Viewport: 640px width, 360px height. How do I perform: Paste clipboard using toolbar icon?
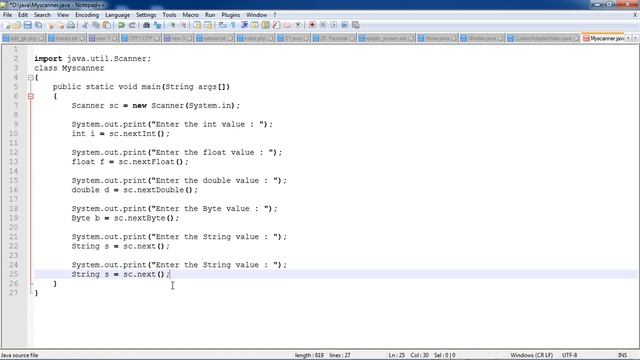pyautogui.click(x=107, y=25)
